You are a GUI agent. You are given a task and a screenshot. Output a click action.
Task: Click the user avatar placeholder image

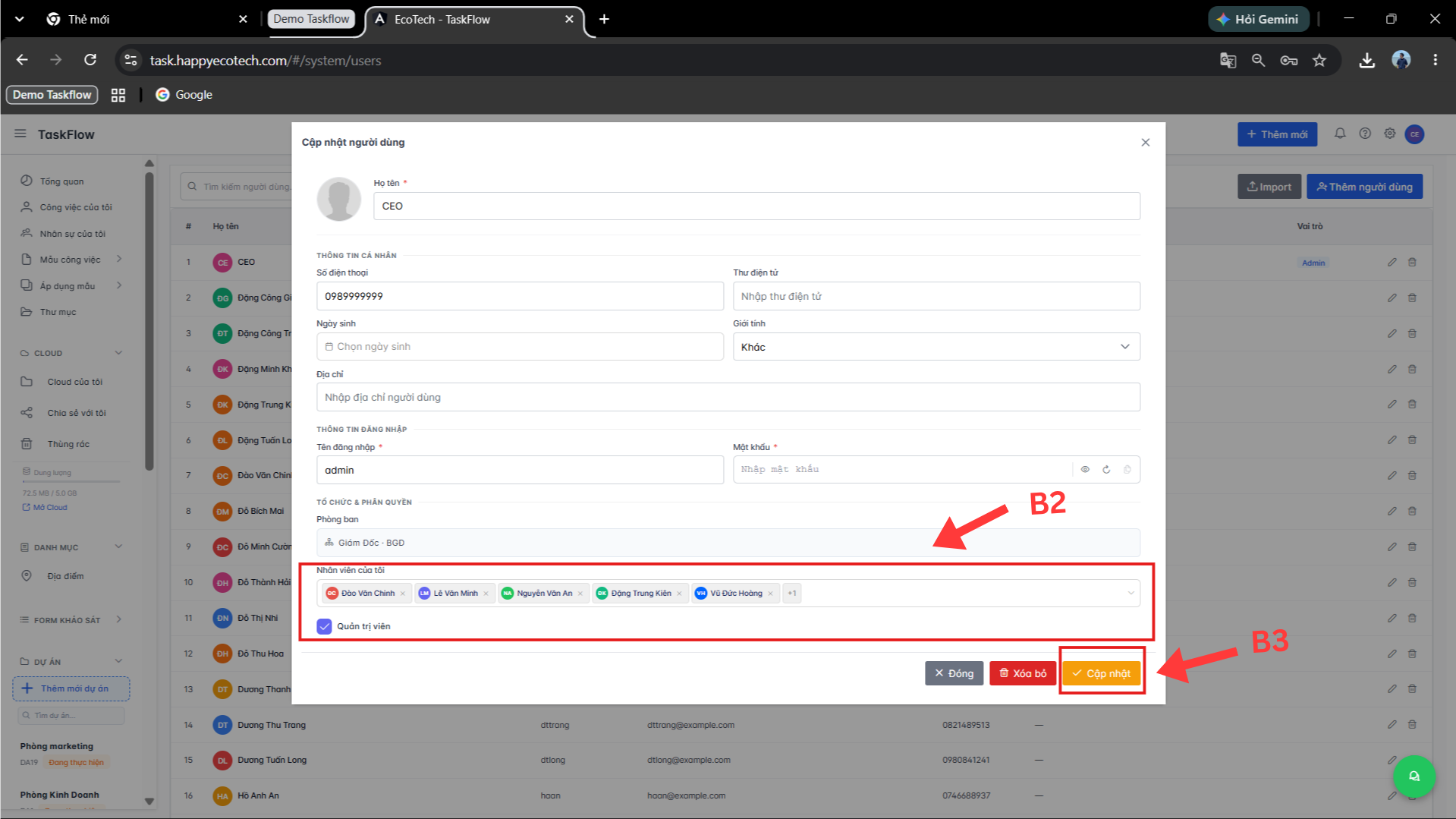(338, 199)
